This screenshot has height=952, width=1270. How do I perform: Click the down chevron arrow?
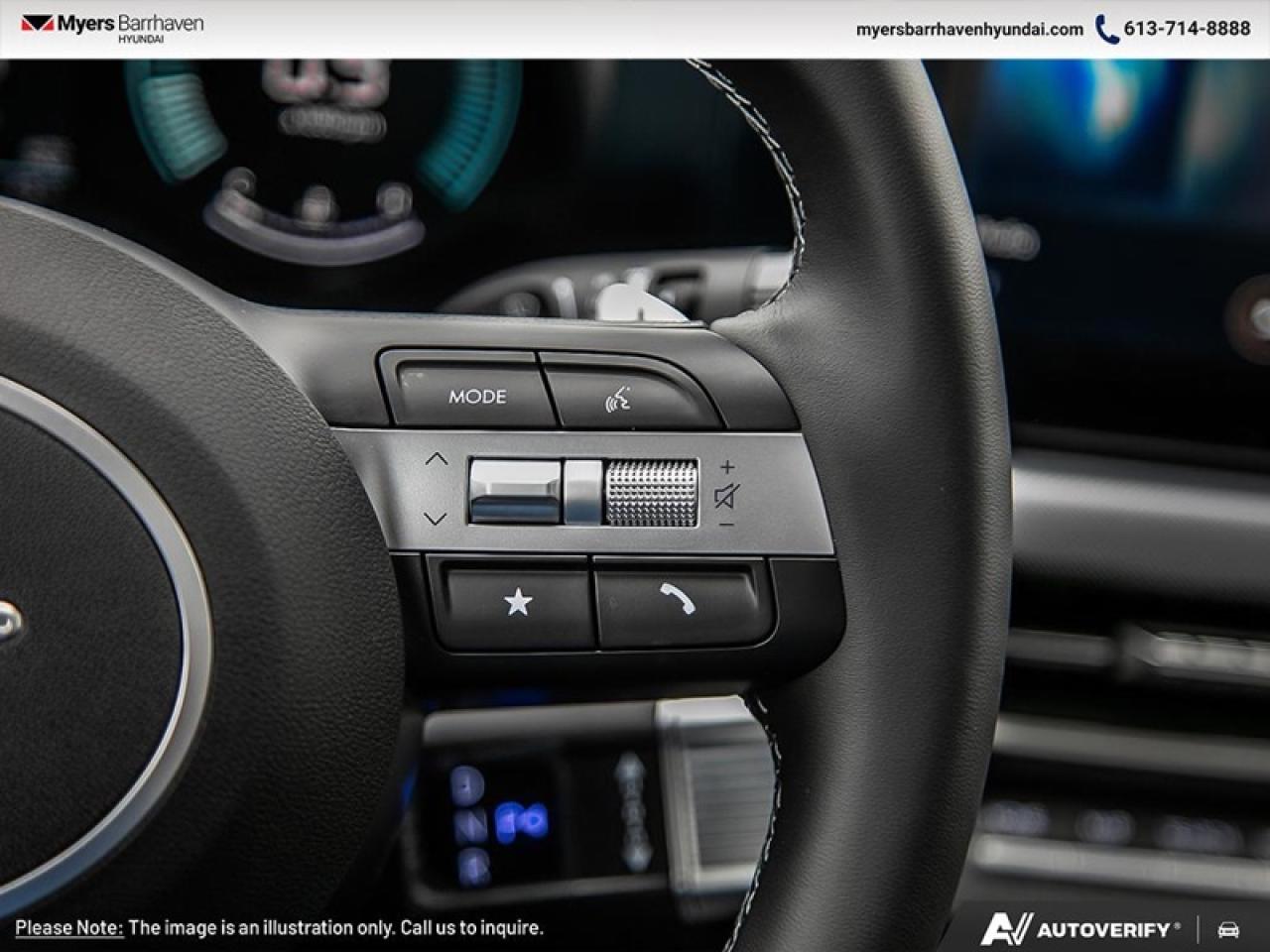[x=435, y=518]
